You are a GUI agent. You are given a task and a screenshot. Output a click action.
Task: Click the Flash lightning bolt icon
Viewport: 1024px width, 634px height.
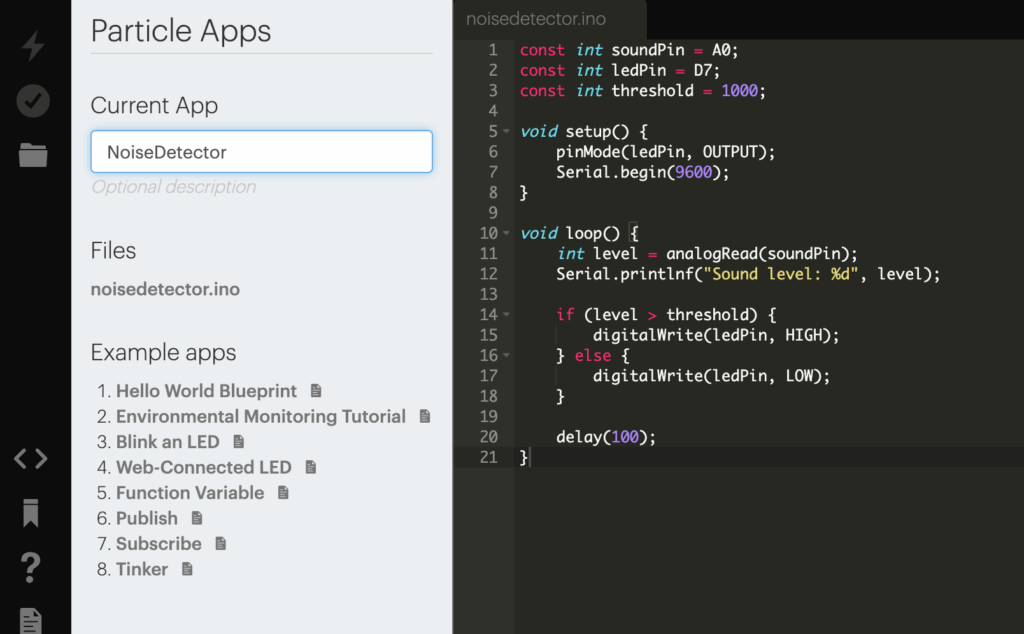[33, 46]
